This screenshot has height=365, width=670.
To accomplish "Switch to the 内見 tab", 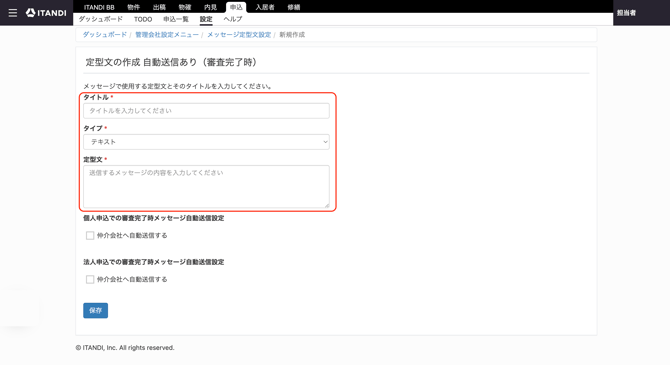I will (210, 7).
